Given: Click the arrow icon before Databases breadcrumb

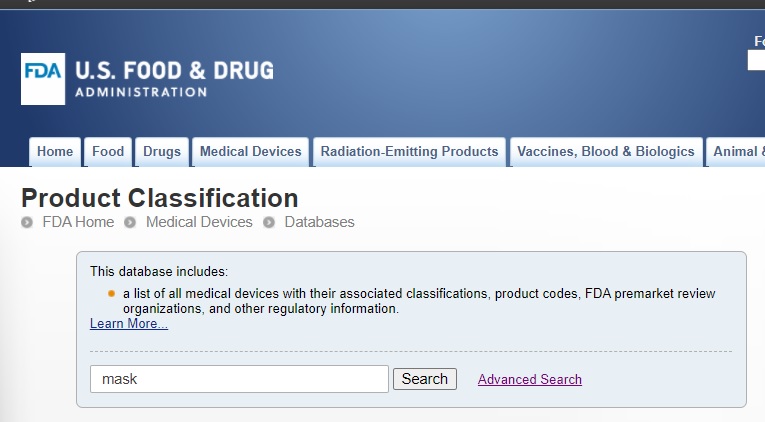Looking at the screenshot, I should click(269, 222).
